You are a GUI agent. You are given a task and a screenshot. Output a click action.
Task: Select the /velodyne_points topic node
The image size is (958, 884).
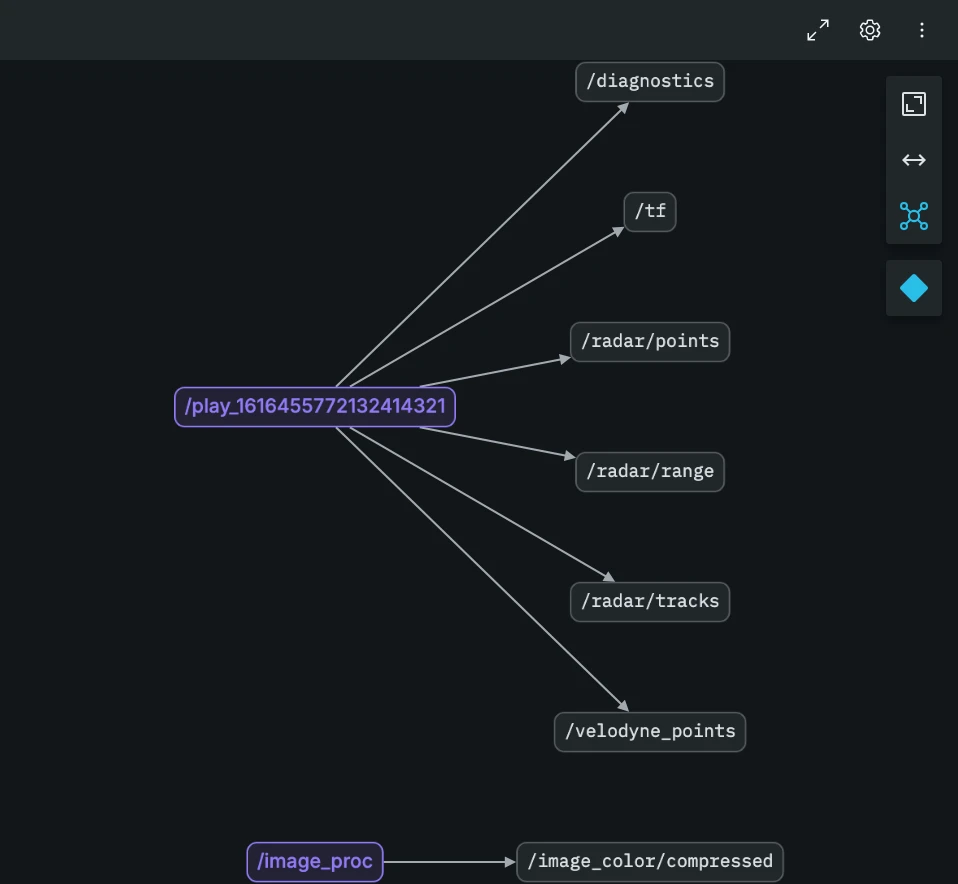(x=649, y=732)
